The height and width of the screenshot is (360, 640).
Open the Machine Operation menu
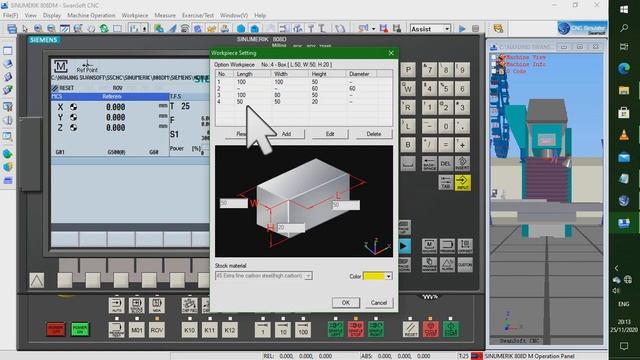pyautogui.click(x=91, y=15)
